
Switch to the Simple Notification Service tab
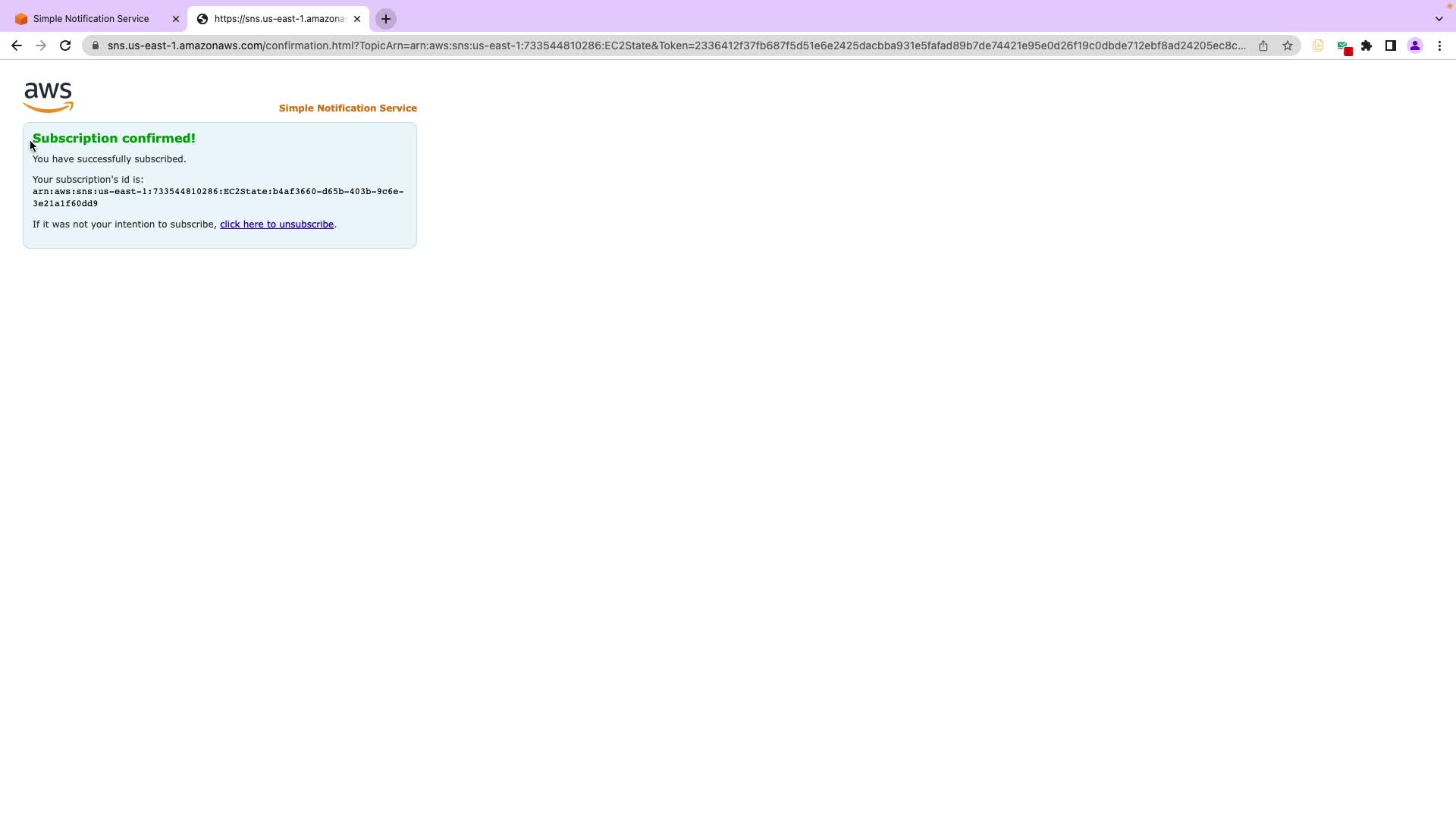[x=91, y=19]
